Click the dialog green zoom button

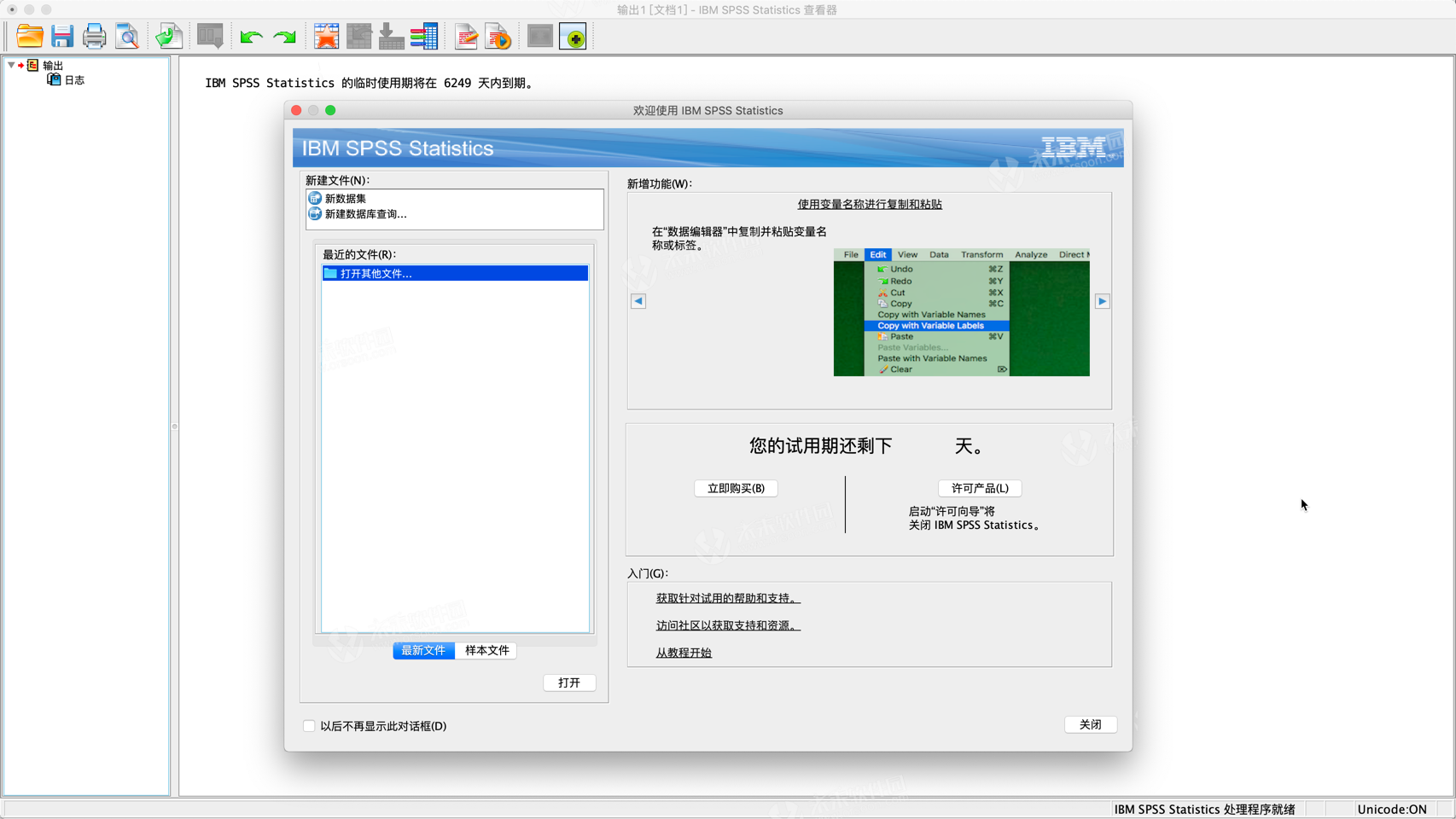(330, 110)
